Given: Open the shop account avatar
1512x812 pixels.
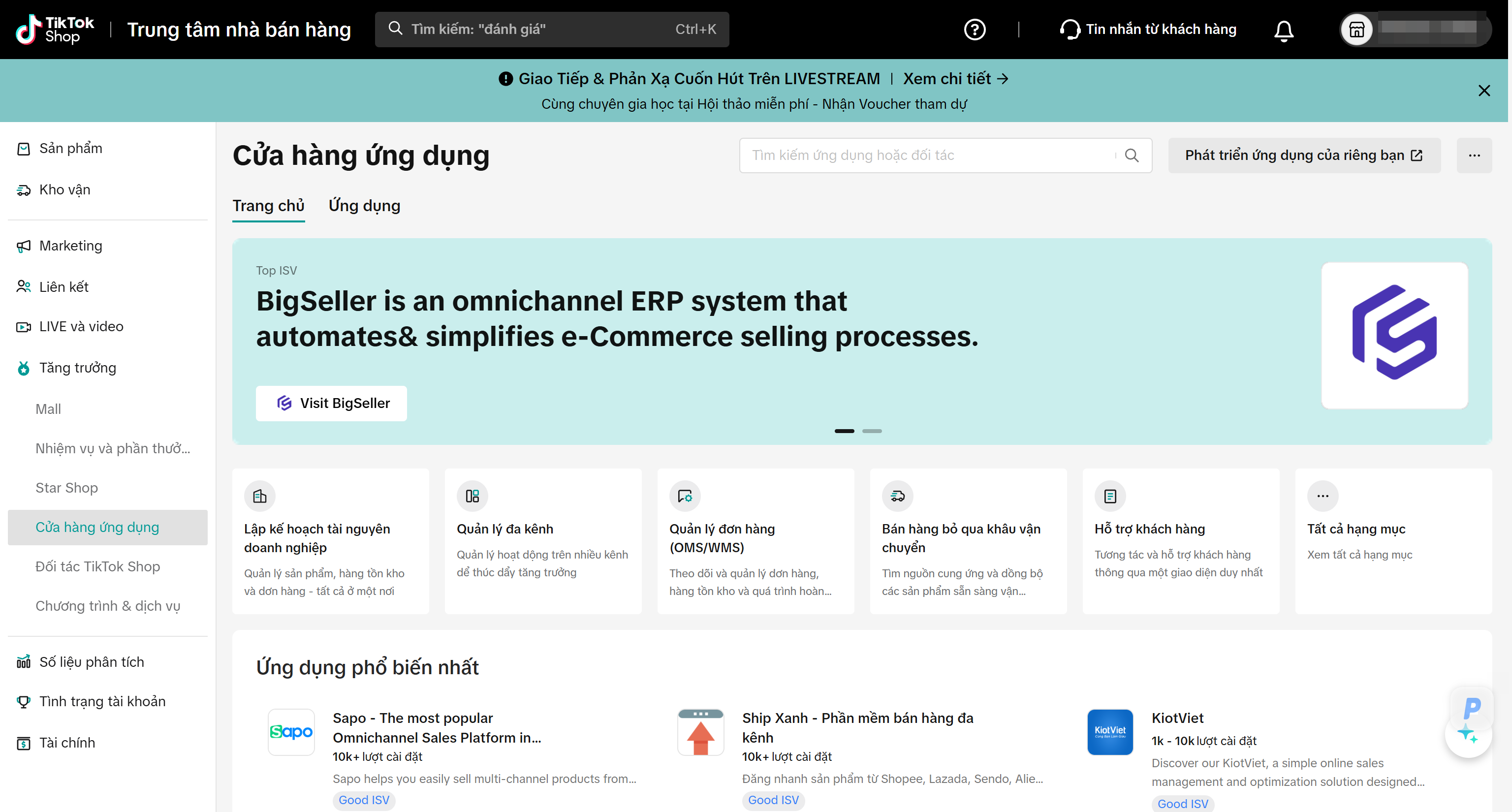Looking at the screenshot, I should pos(1356,30).
